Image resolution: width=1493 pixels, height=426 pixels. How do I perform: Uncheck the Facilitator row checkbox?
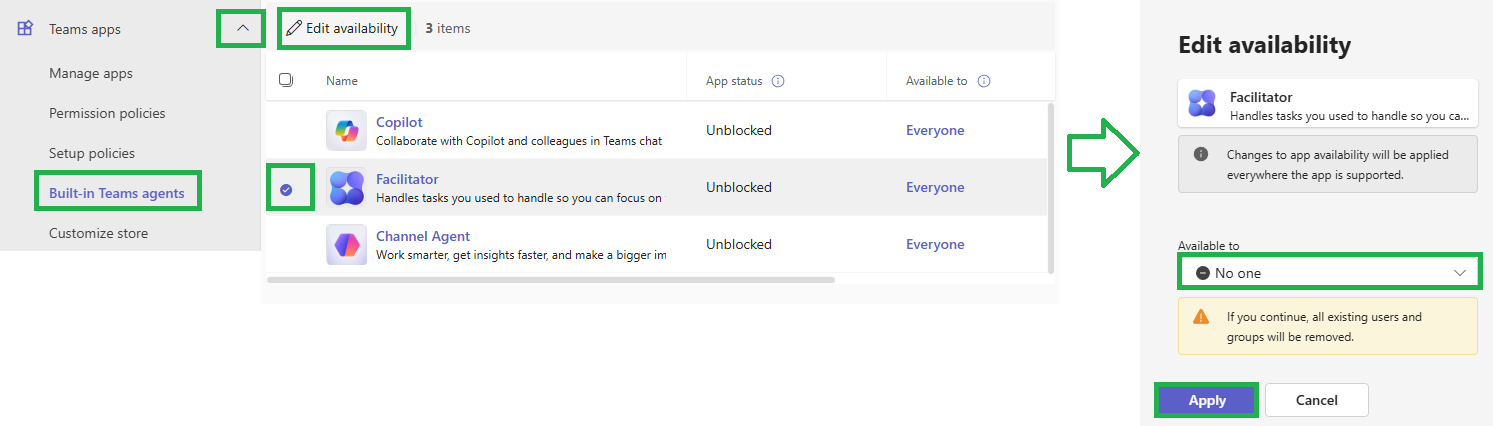pyautogui.click(x=286, y=189)
